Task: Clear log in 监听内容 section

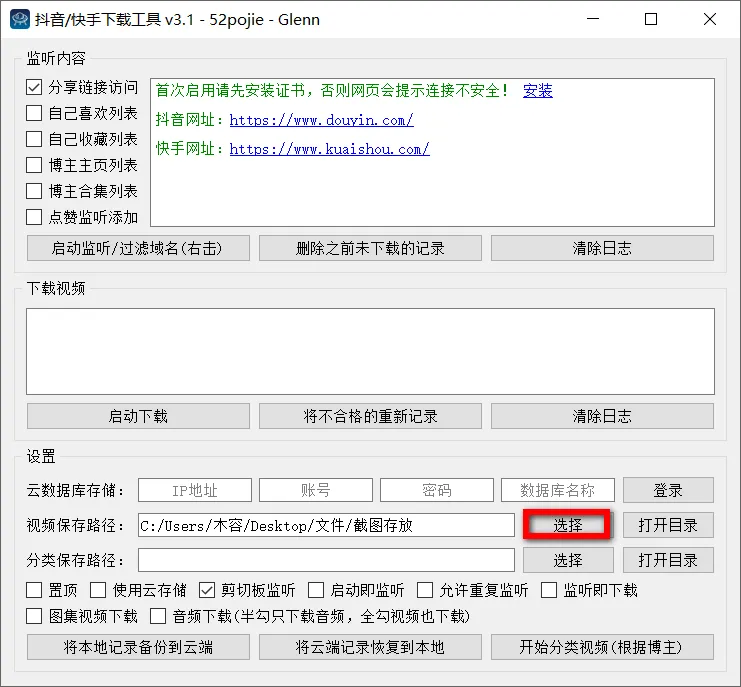Action: coord(603,248)
